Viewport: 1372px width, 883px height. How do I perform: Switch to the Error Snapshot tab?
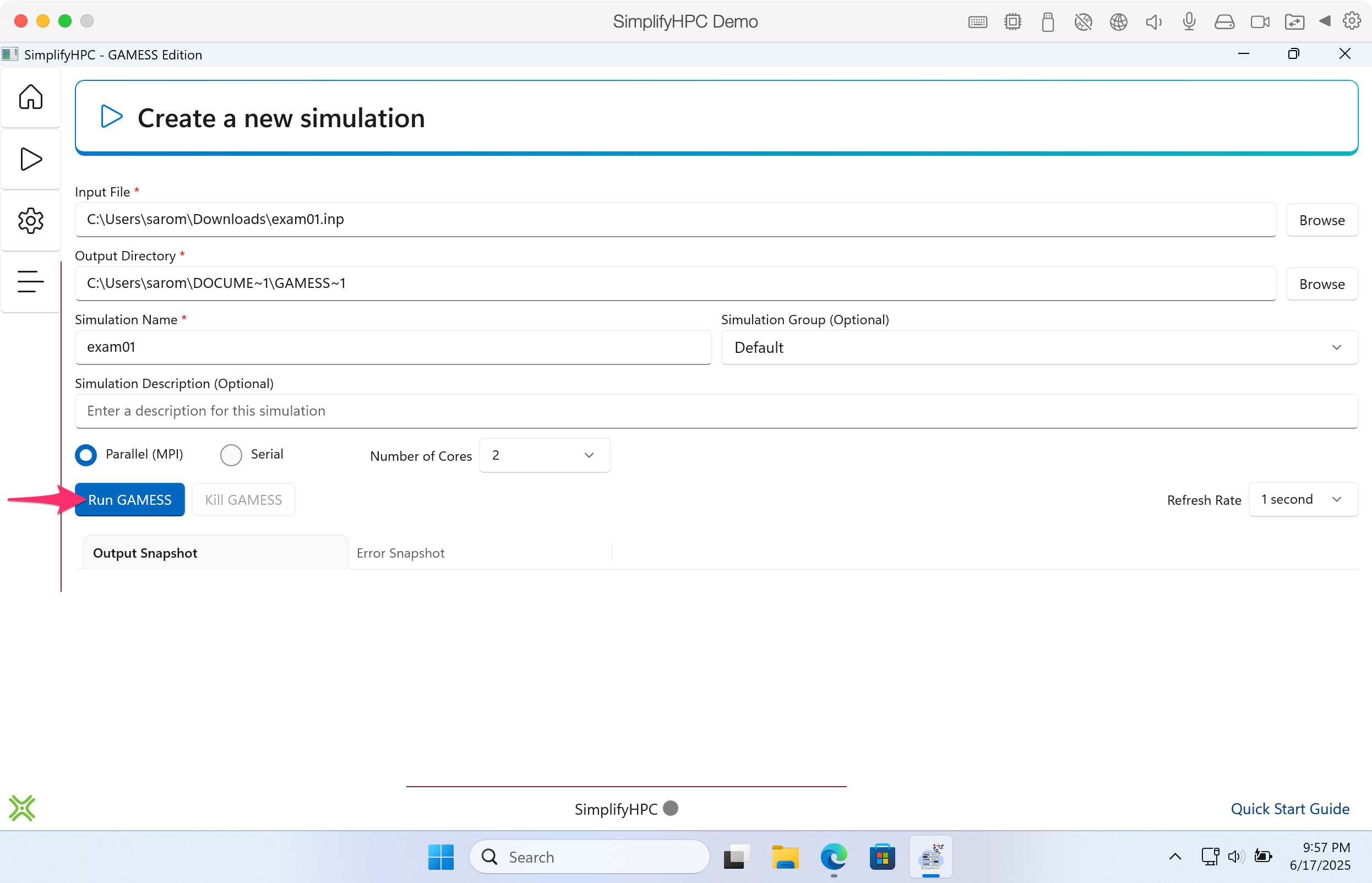(400, 553)
